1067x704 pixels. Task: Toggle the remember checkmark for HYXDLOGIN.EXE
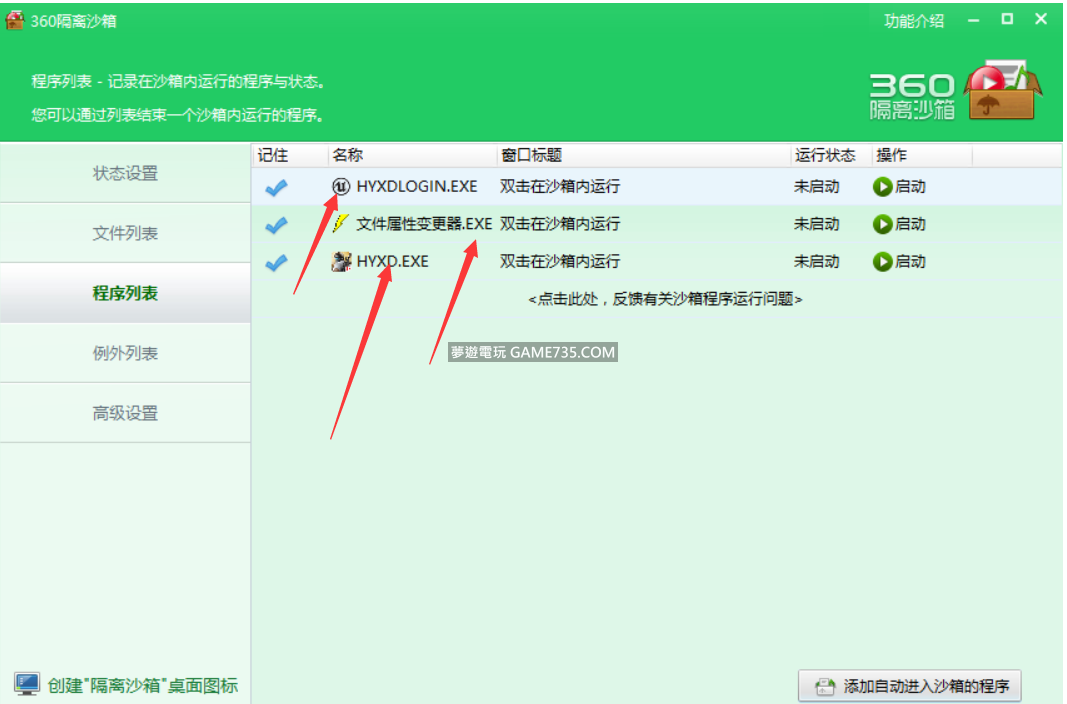click(x=277, y=187)
